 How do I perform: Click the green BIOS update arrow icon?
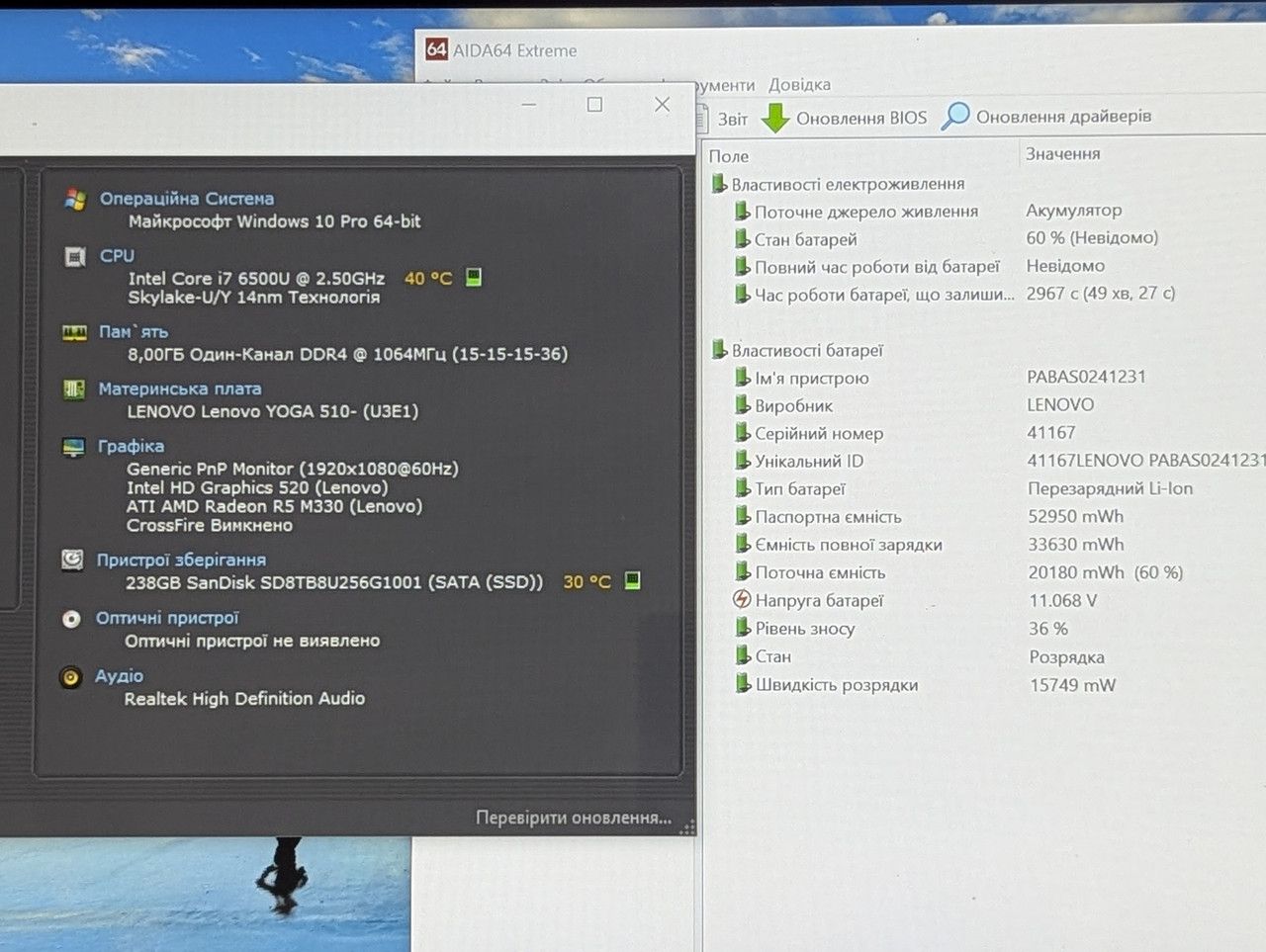[x=774, y=118]
